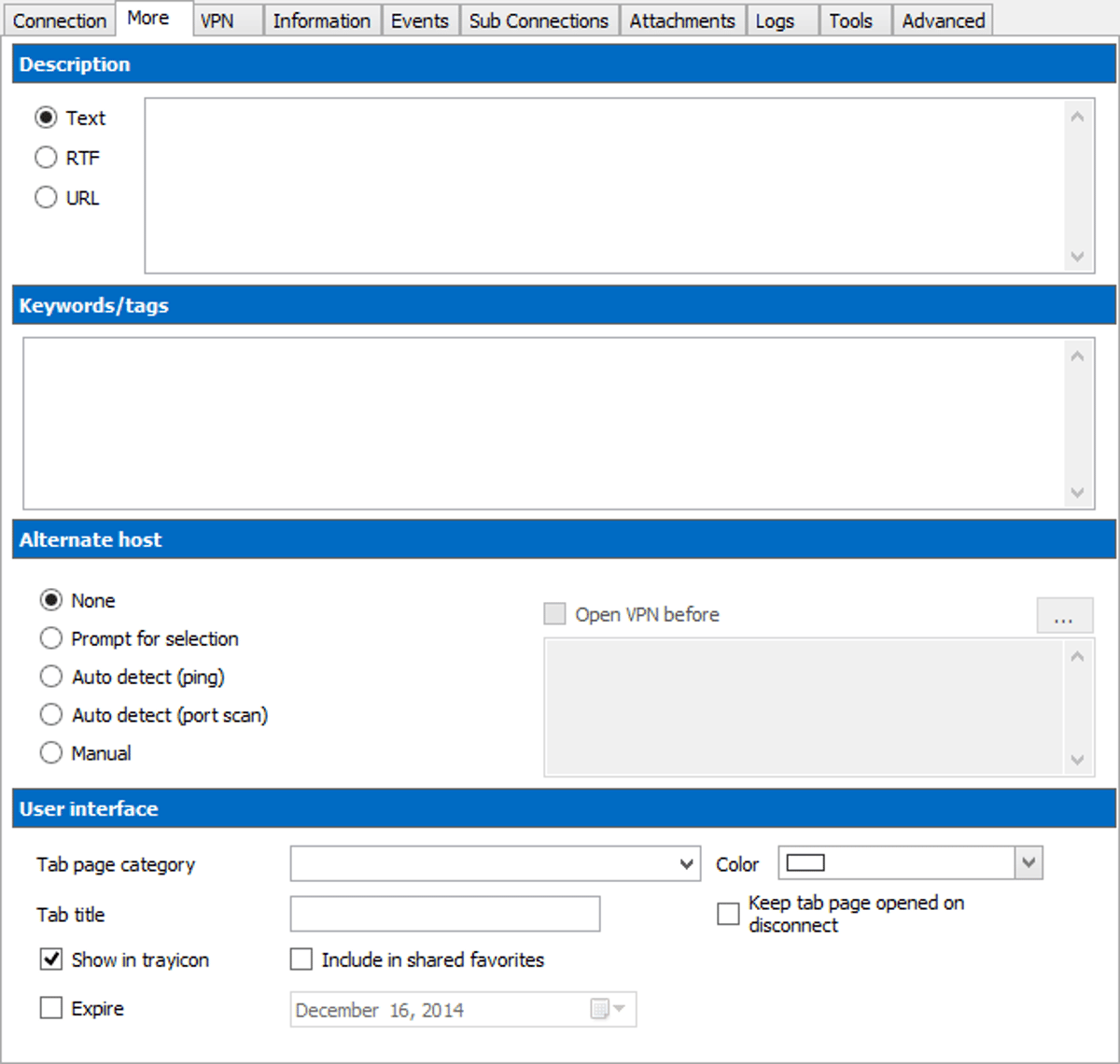Open the Connection tab
Image resolution: width=1120 pixels, height=1064 pixels.
[x=59, y=20]
